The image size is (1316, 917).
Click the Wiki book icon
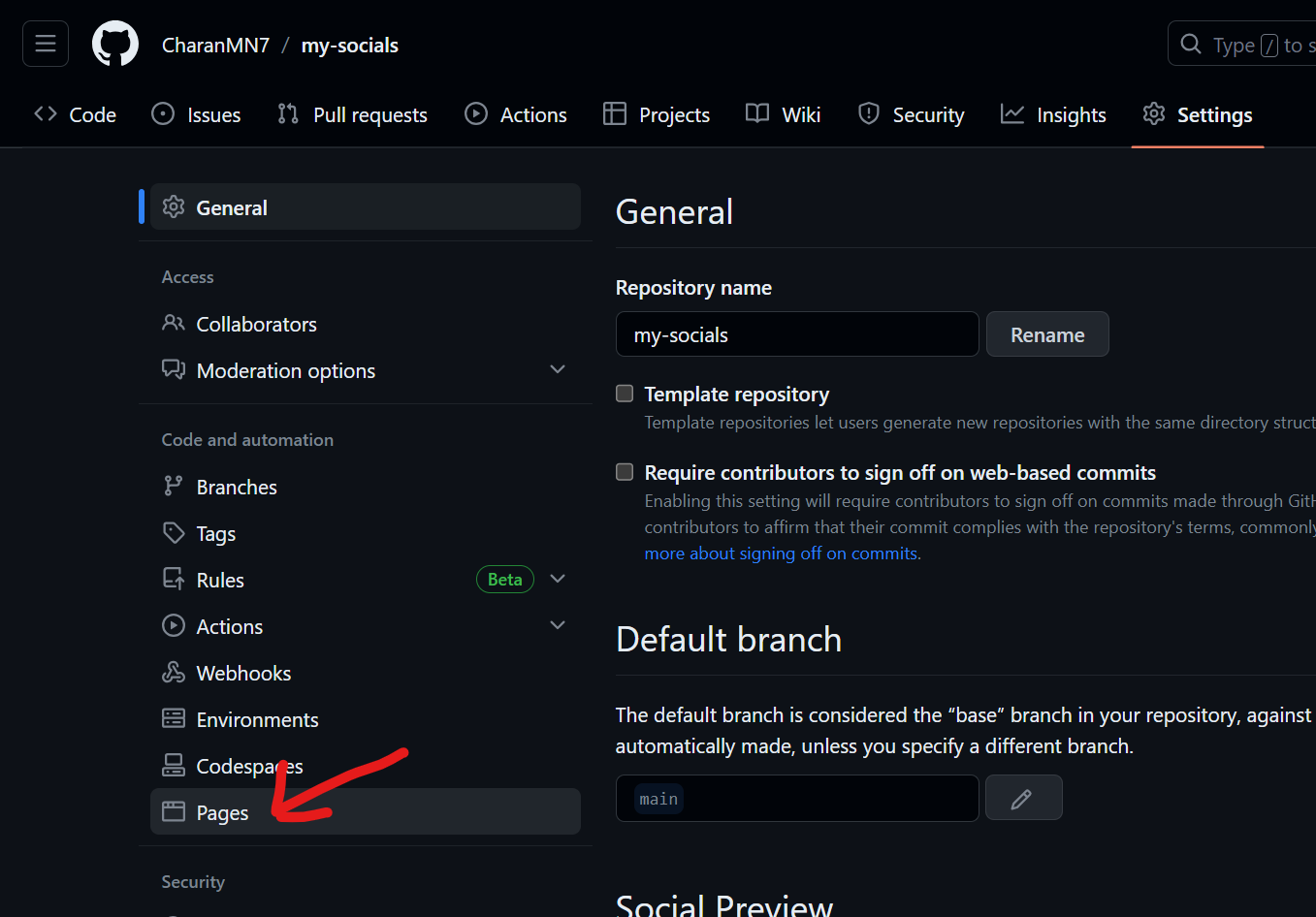(x=757, y=113)
